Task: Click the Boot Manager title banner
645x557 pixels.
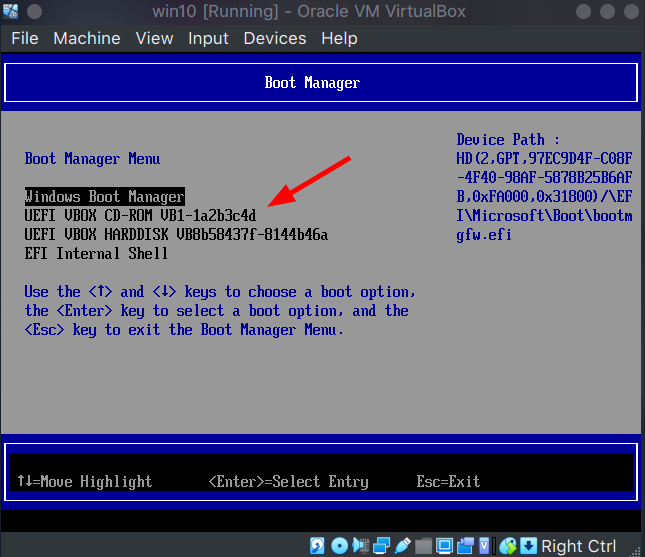Action: [x=321, y=83]
